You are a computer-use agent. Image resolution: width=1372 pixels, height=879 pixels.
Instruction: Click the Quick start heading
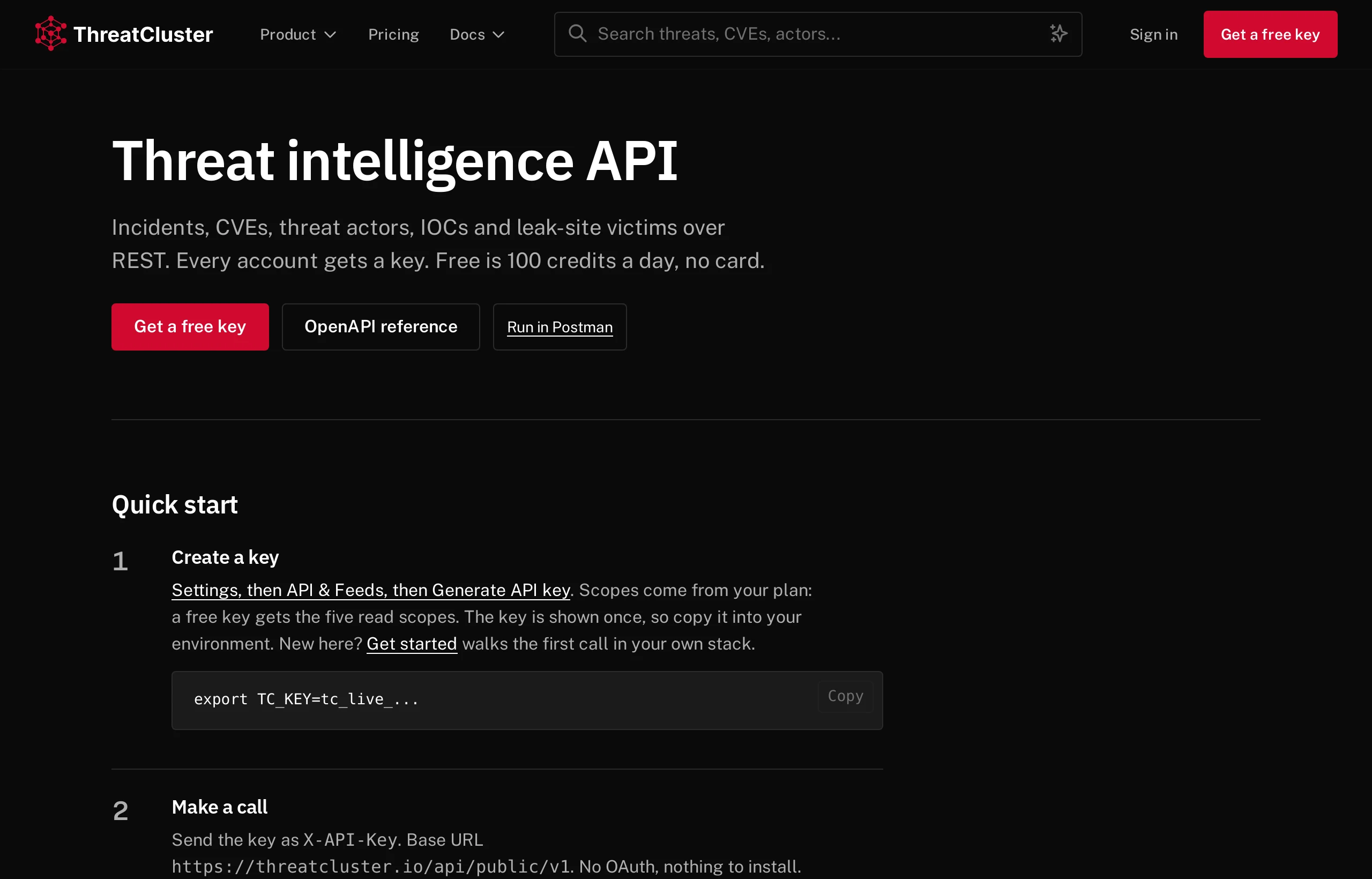(x=175, y=504)
